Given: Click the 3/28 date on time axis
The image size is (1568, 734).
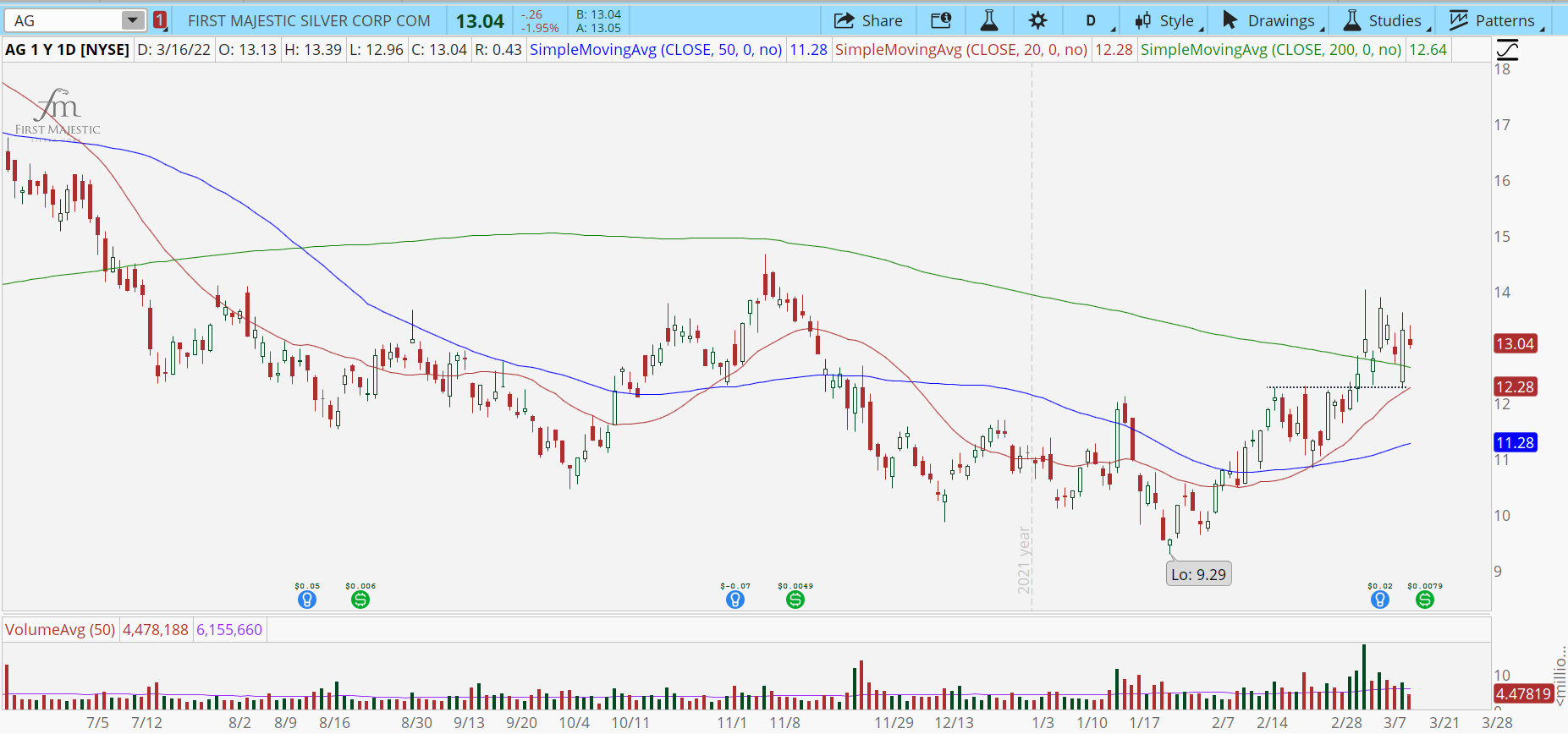Looking at the screenshot, I should 1498,723.
